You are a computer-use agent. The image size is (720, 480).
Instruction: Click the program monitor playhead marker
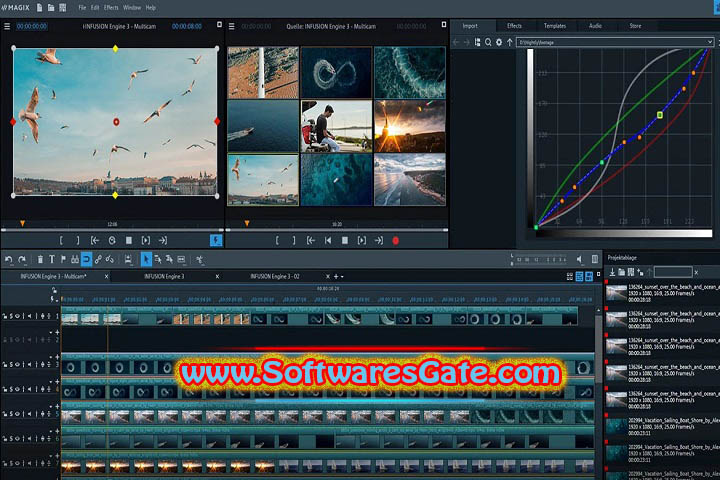point(22,224)
